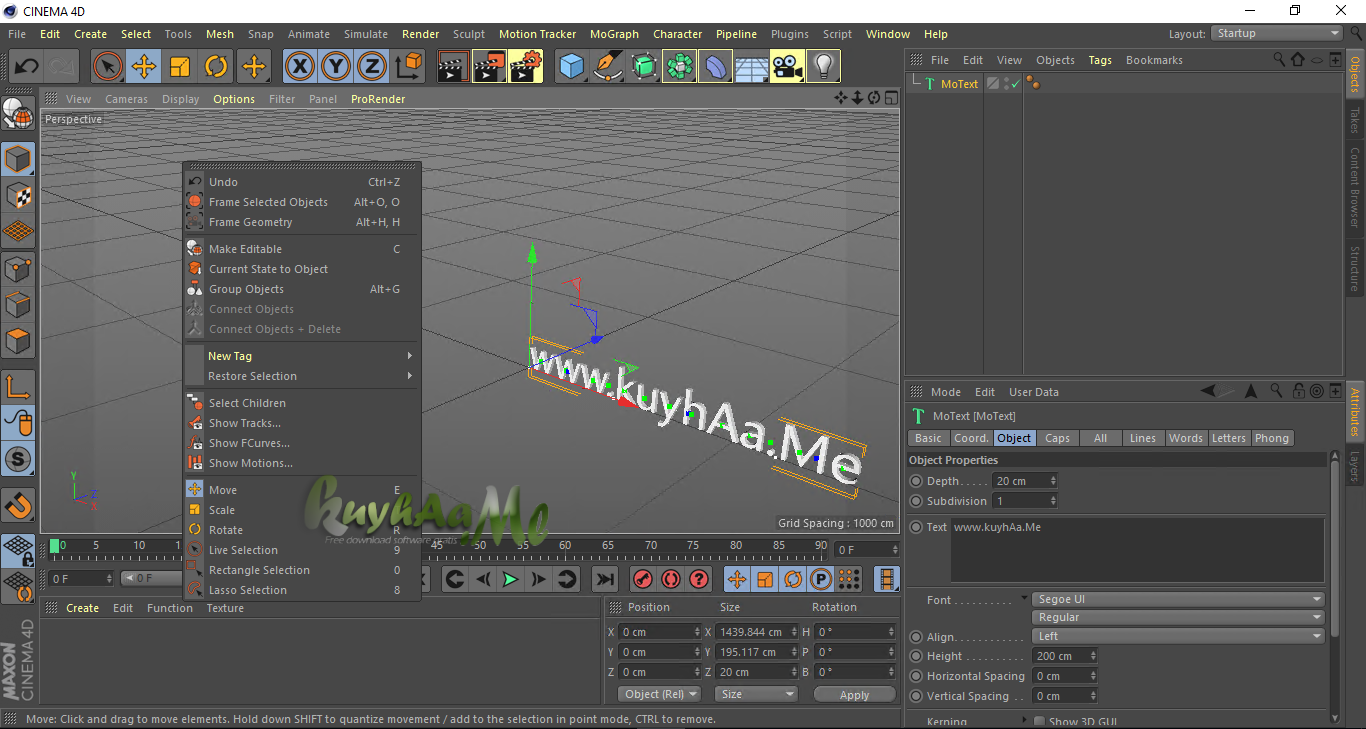This screenshot has height=729, width=1366.
Task: Click the Undo arrow in the top toolbar
Action: click(27, 67)
